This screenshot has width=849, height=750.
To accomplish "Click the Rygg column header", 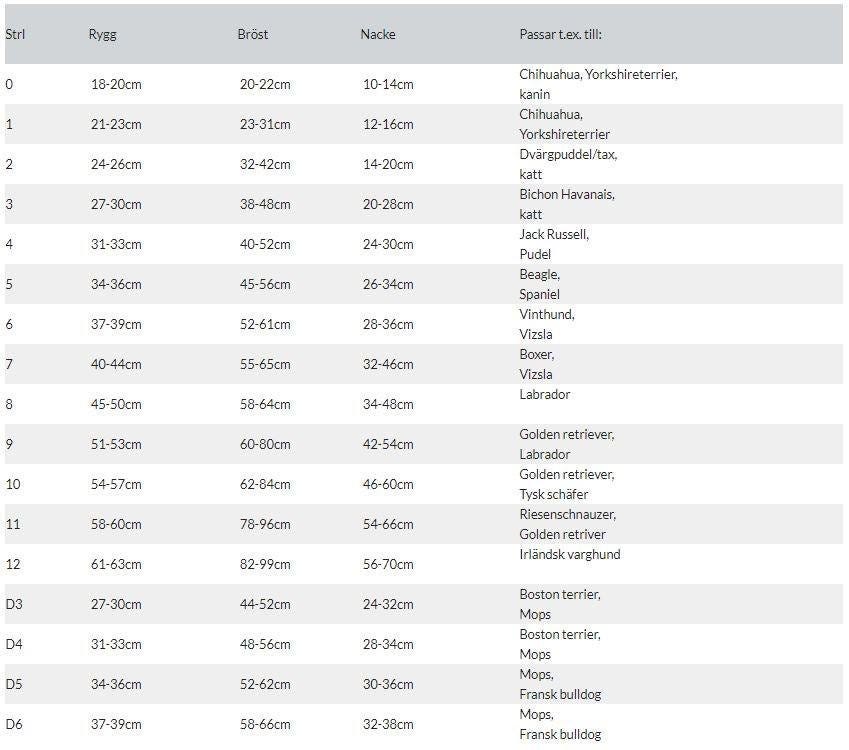I will 102,34.
